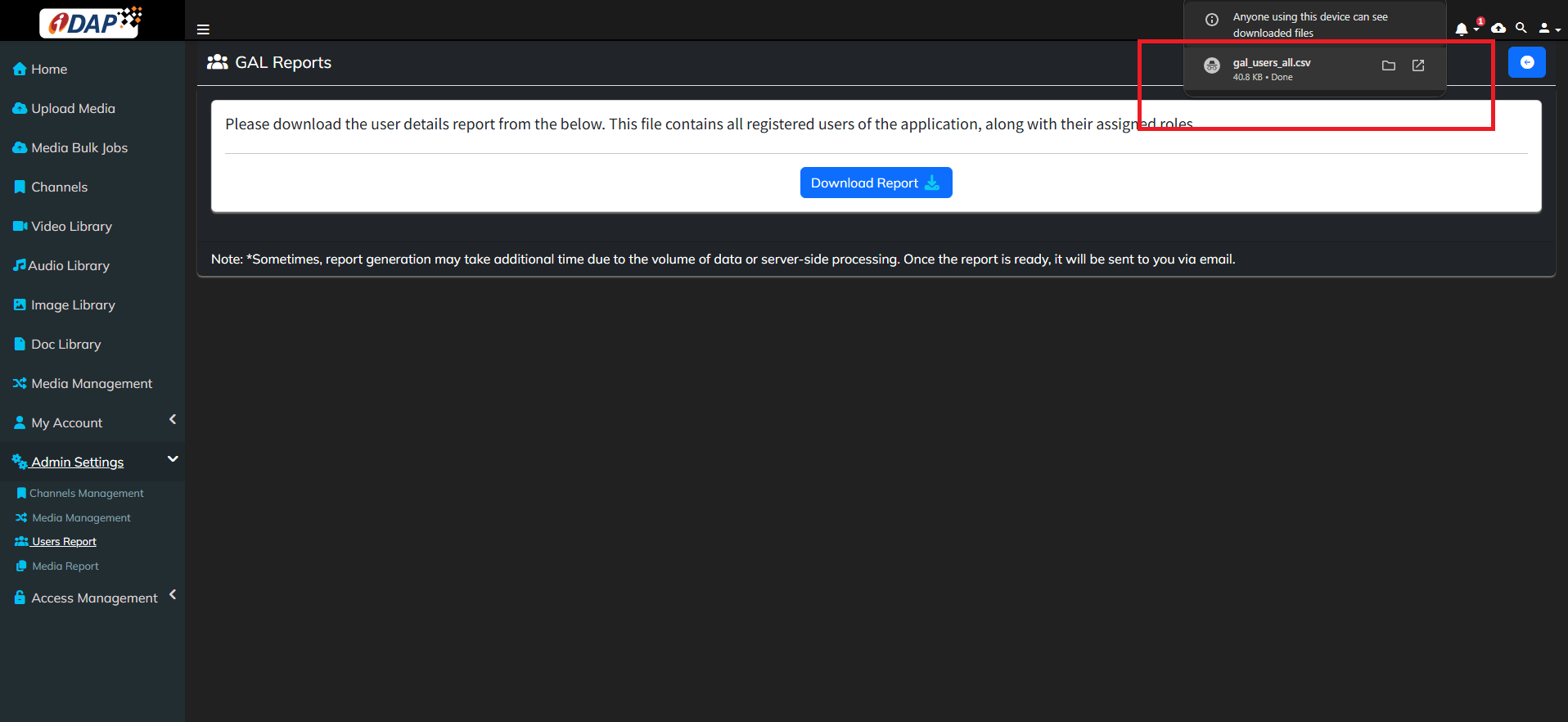
Task: Open Upload Media from sidebar
Action: pyautogui.click(x=73, y=109)
